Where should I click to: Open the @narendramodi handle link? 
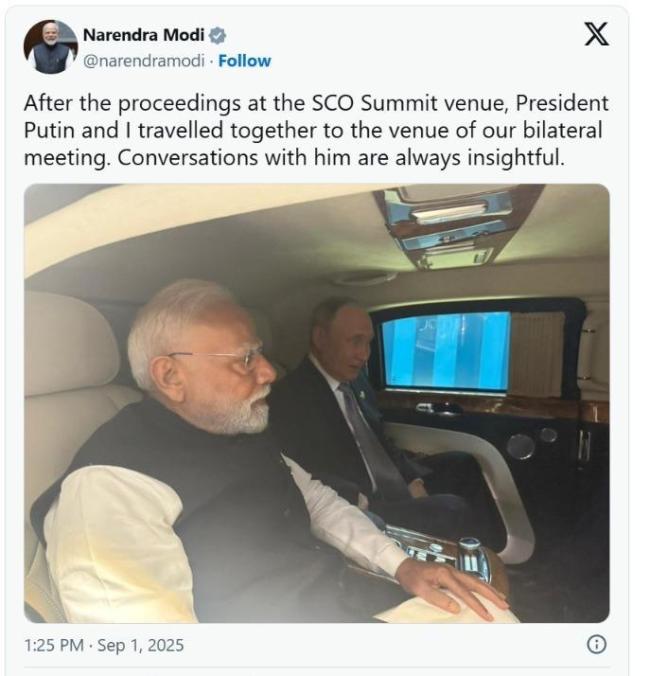tap(144, 61)
